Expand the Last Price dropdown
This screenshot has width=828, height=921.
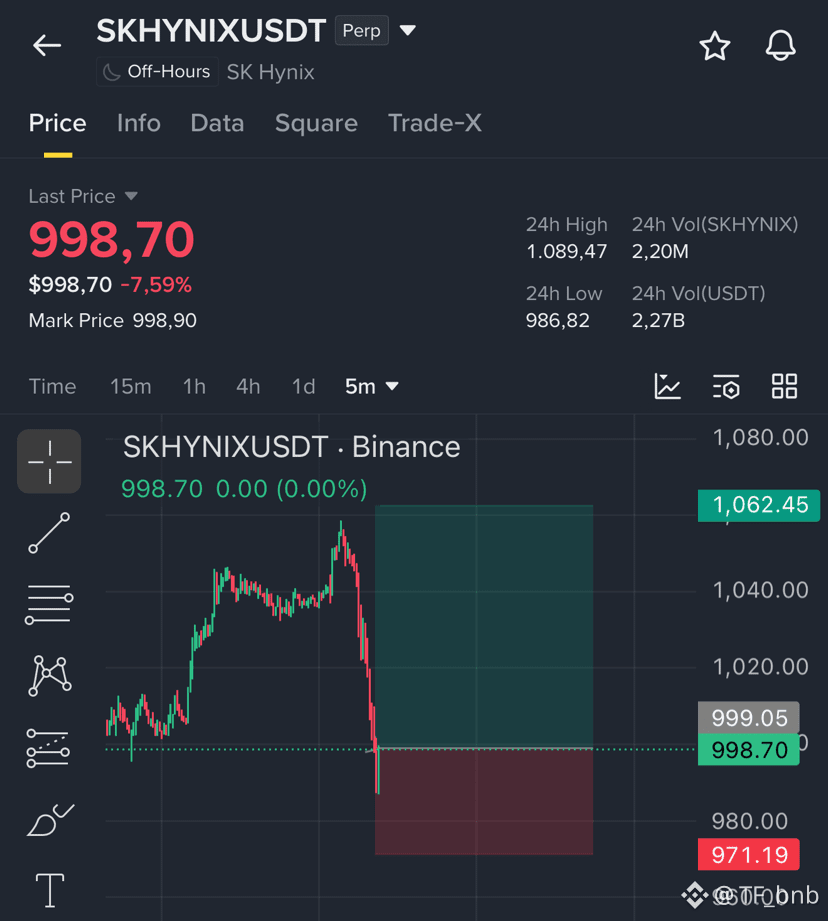tap(83, 196)
